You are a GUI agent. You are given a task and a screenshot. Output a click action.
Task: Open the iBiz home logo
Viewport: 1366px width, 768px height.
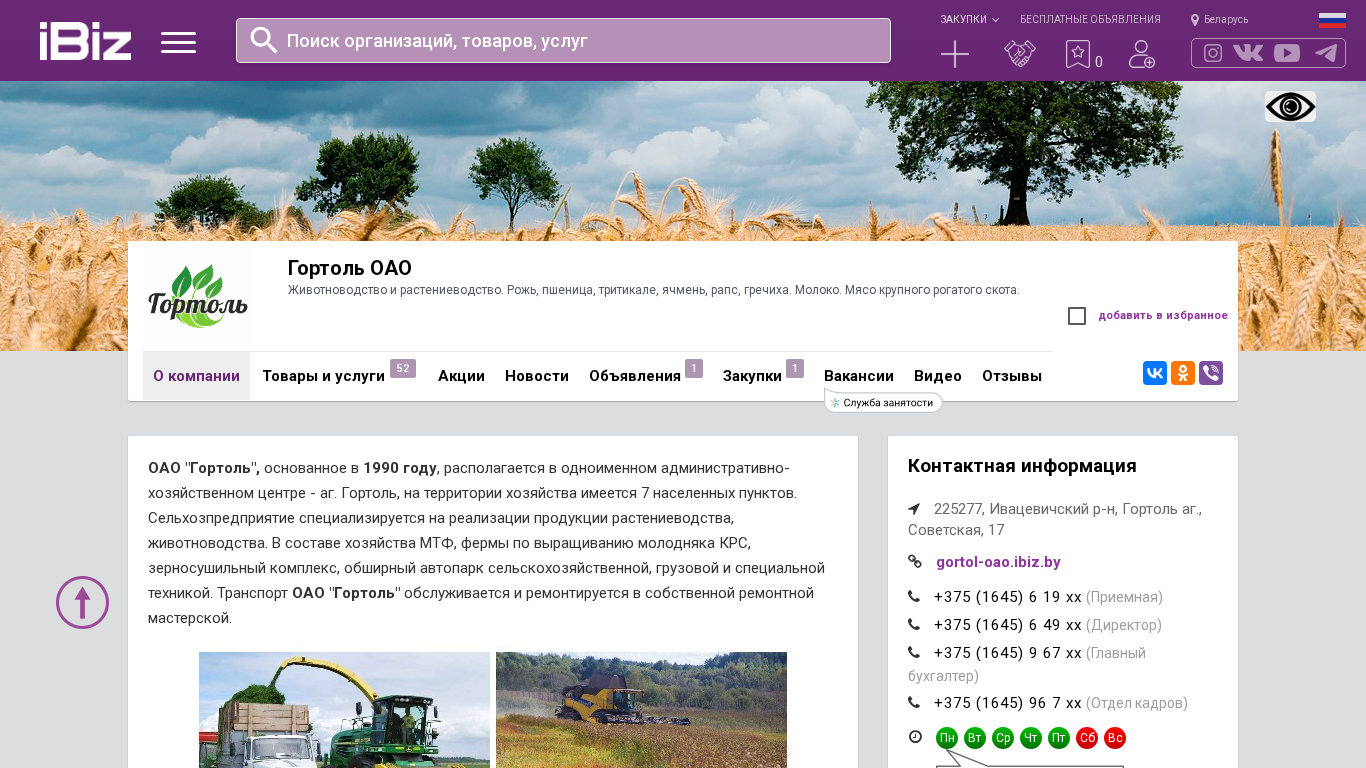click(x=85, y=41)
